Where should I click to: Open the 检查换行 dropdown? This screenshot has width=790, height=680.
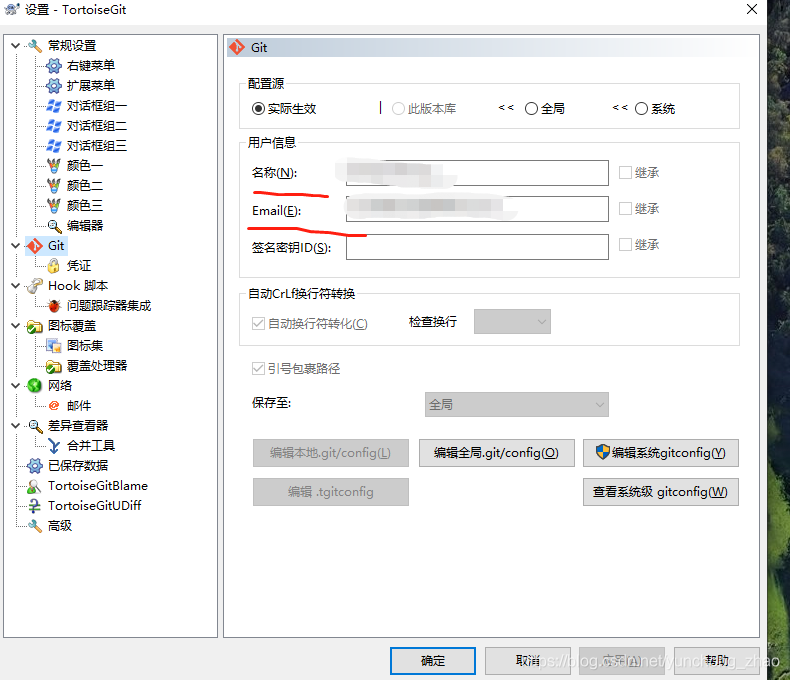pyautogui.click(x=512, y=321)
